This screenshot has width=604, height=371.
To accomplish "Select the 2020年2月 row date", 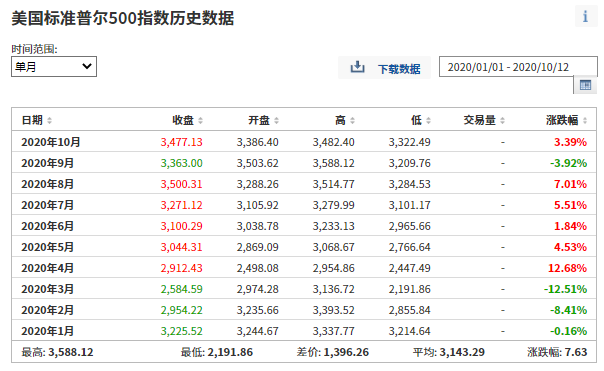I will (x=47, y=310).
